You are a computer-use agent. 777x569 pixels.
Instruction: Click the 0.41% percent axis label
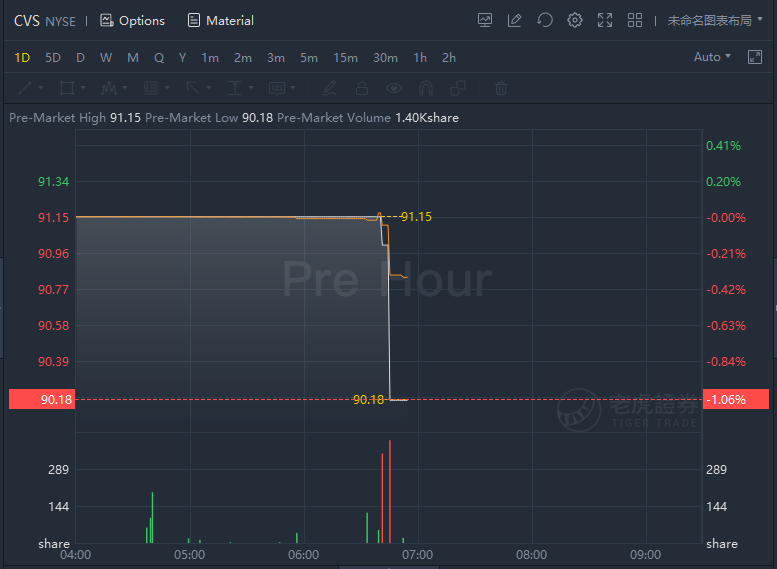click(x=723, y=145)
